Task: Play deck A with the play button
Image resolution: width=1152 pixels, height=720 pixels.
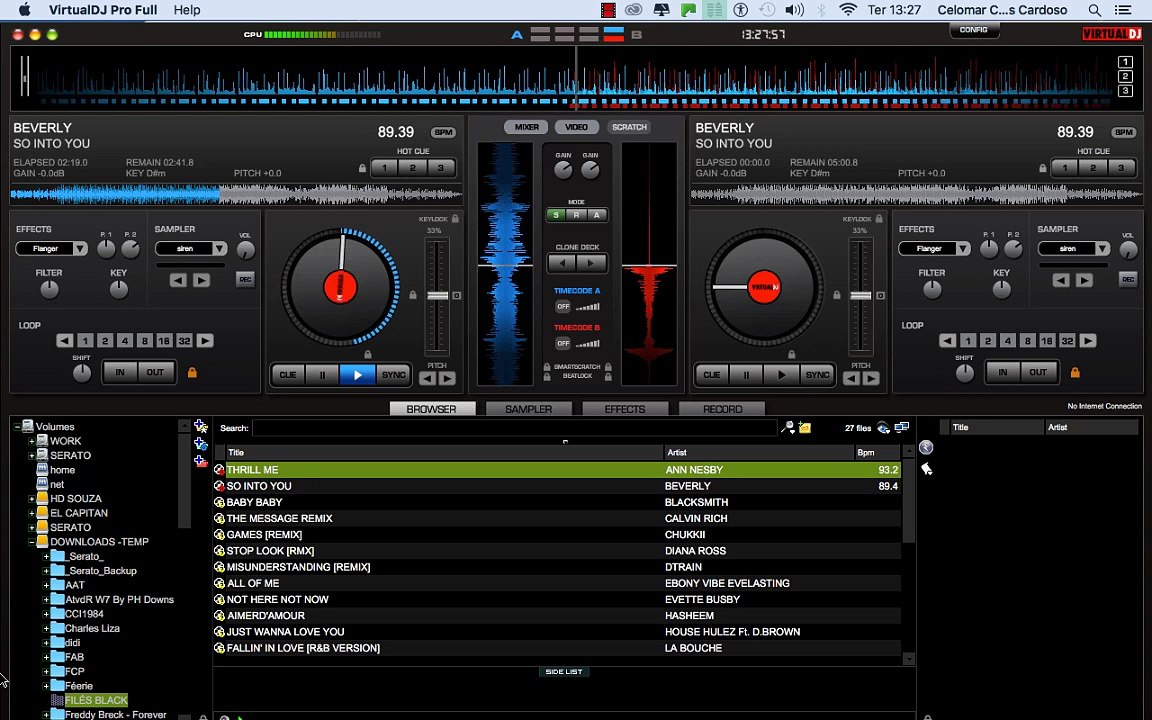Action: [358, 375]
